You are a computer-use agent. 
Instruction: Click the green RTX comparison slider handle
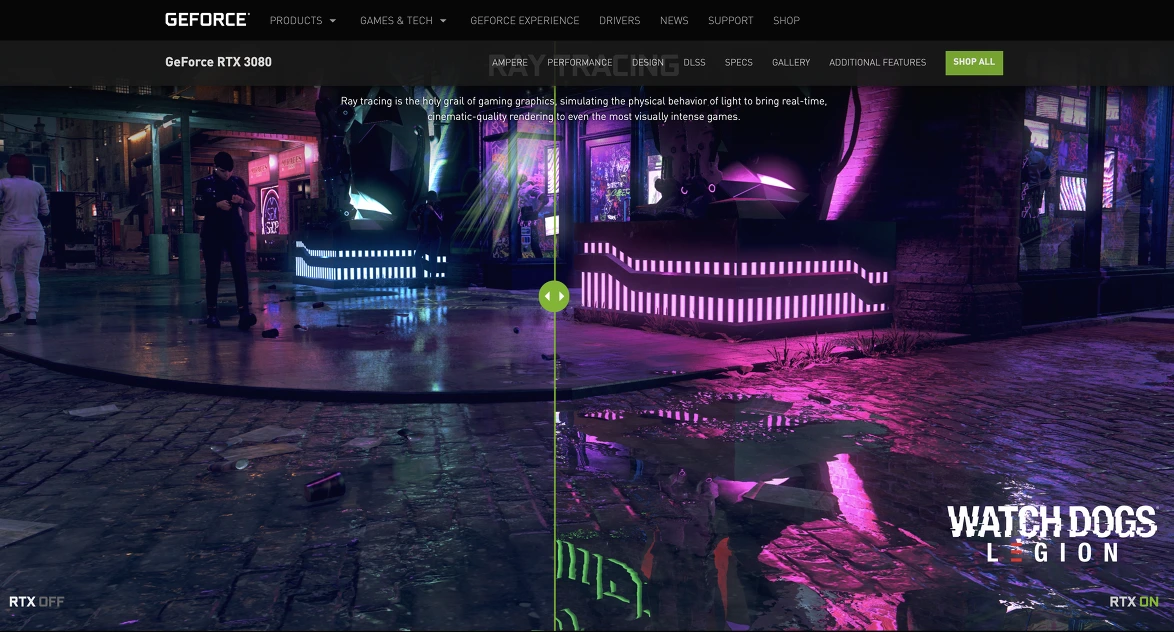coord(554,297)
